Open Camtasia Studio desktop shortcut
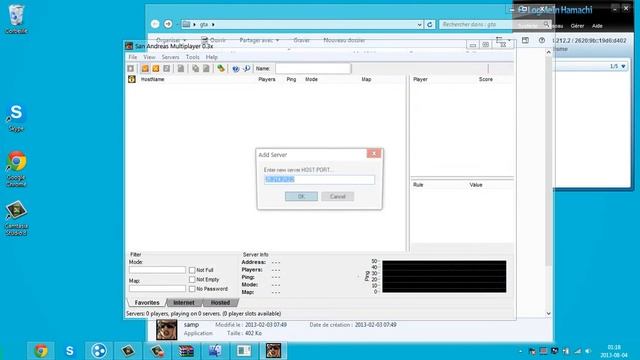 click(16, 218)
